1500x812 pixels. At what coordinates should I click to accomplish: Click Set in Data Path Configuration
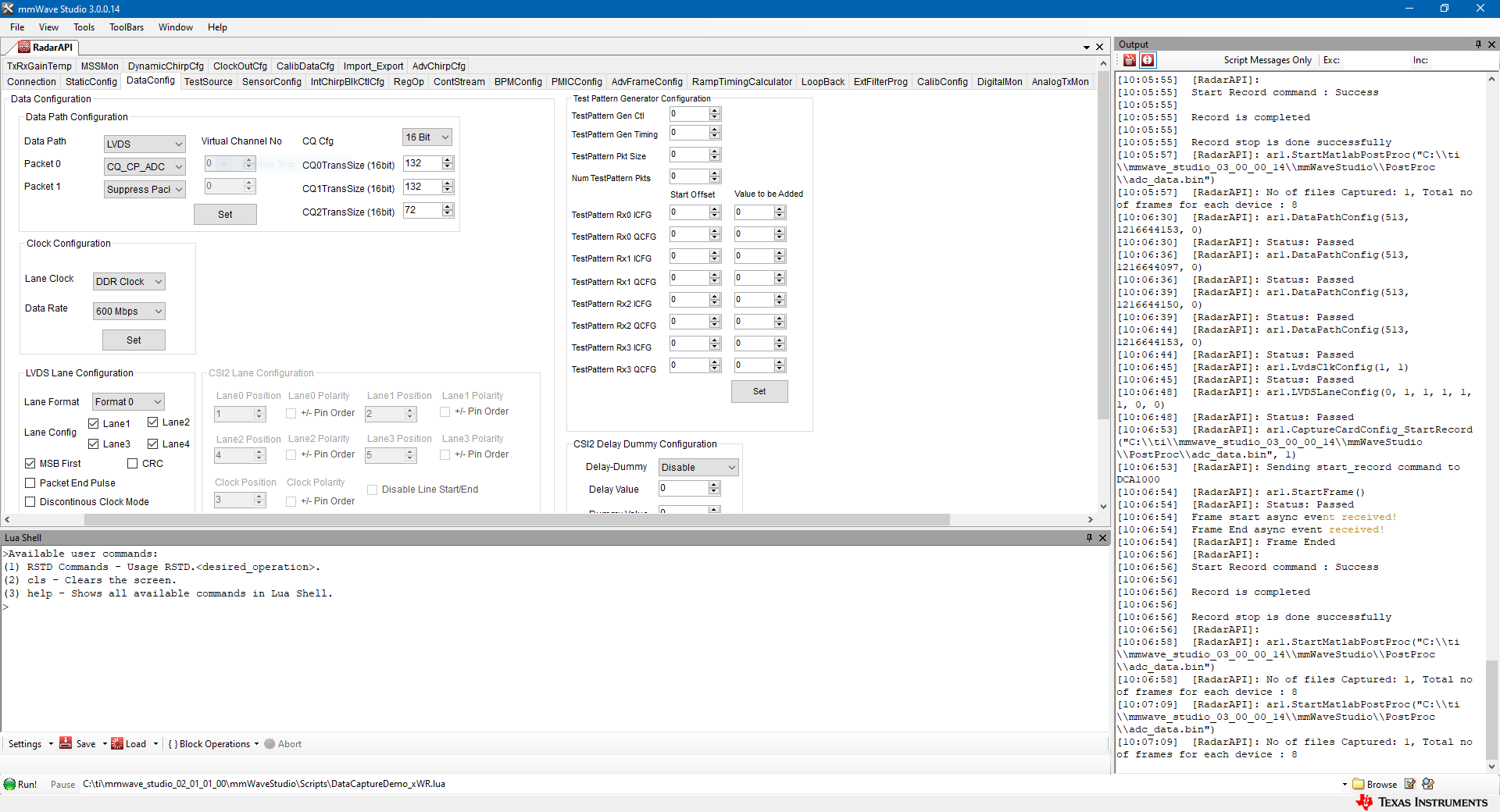pos(225,214)
